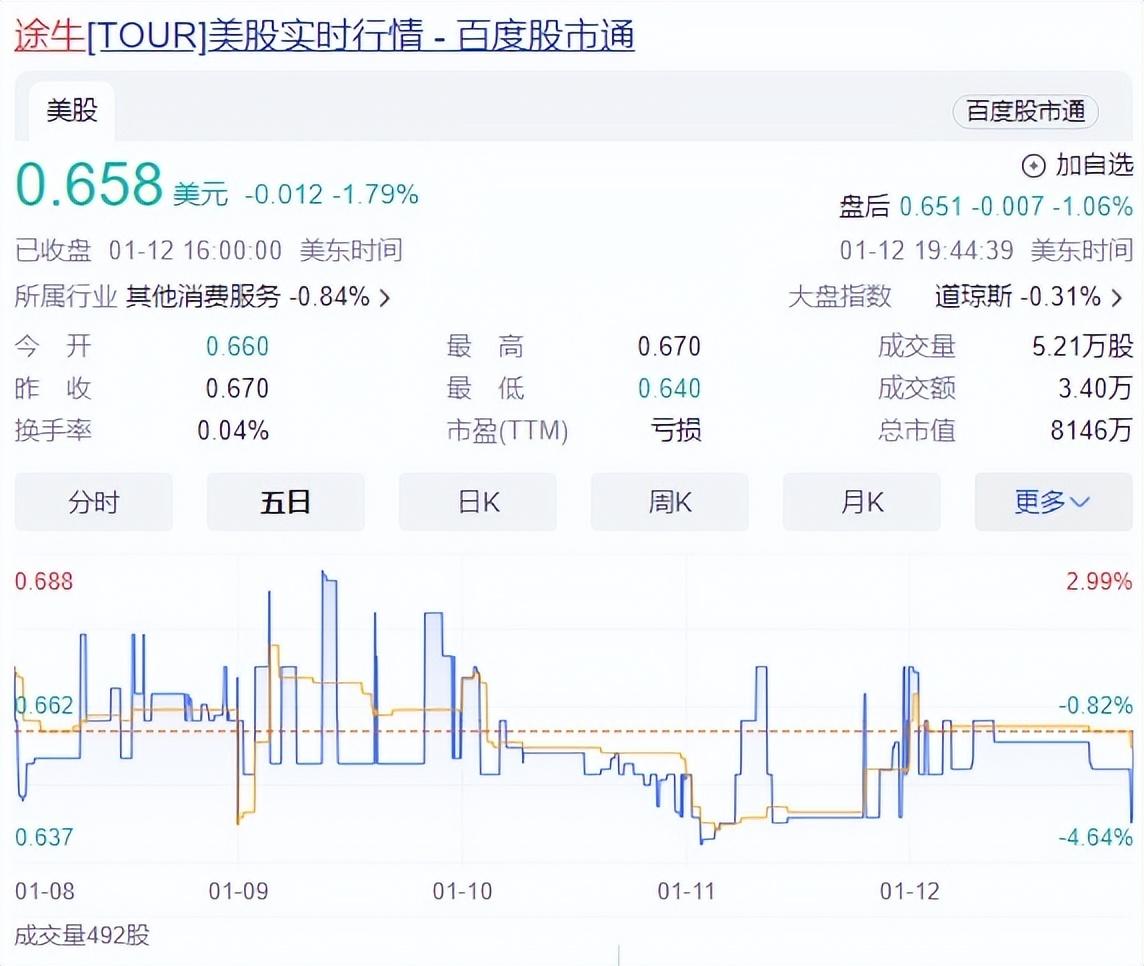Switch to the 分时 chart tab
The height and width of the screenshot is (966, 1144).
point(93,502)
